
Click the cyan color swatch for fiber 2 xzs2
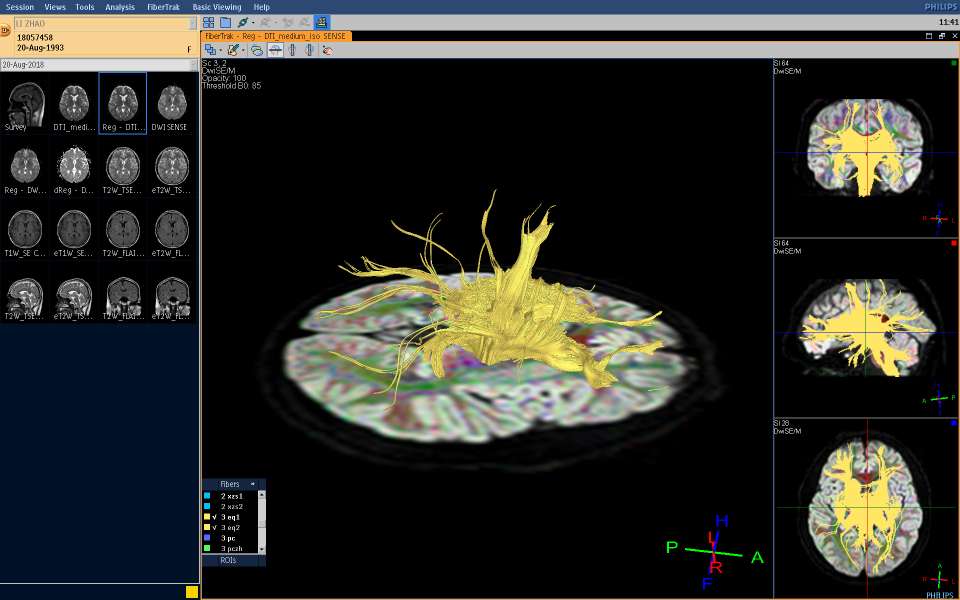coord(207,507)
